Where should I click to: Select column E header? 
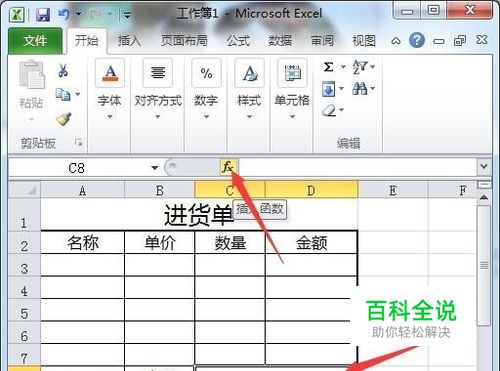393,190
